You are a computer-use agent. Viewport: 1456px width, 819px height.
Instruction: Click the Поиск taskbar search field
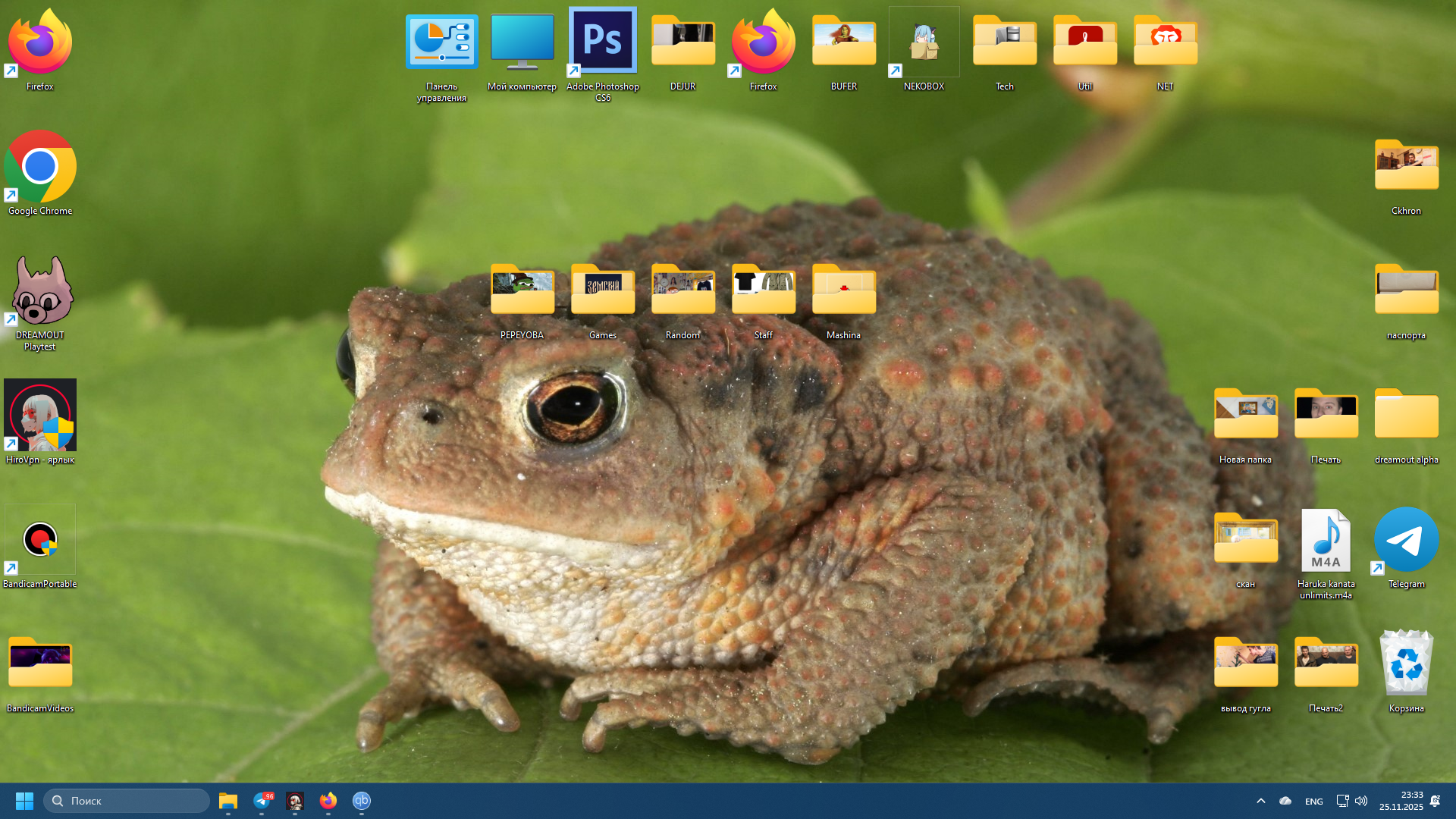point(127,801)
